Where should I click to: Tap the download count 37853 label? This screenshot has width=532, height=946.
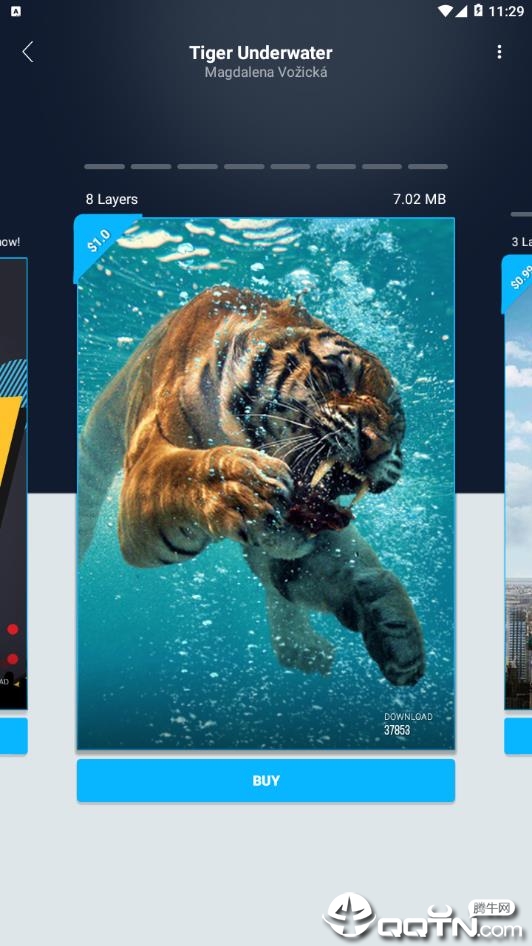pyautogui.click(x=397, y=730)
